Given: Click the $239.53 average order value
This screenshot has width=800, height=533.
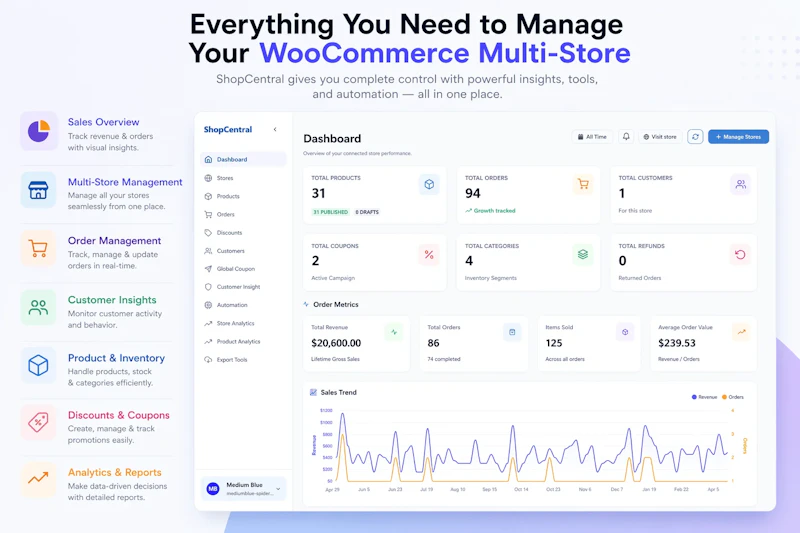Looking at the screenshot, I should (677, 343).
